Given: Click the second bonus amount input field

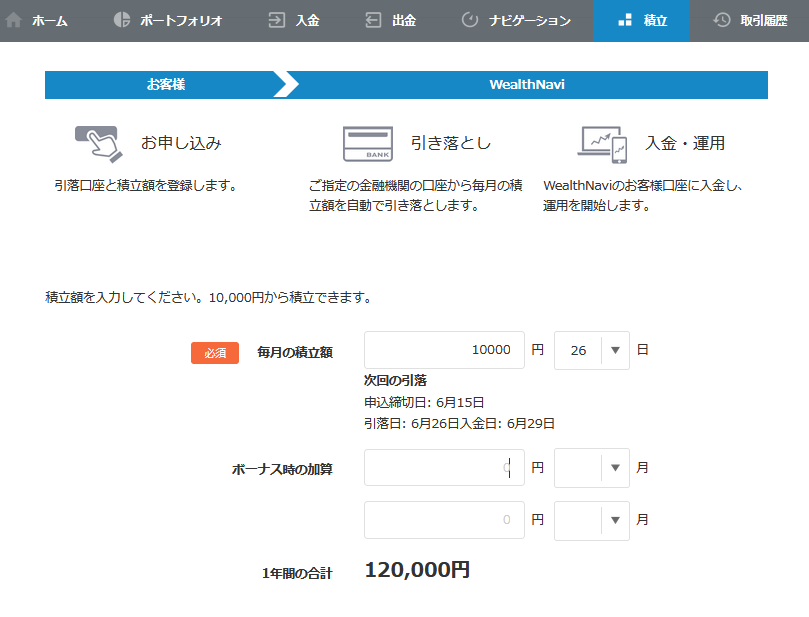Looking at the screenshot, I should coord(444,519).
